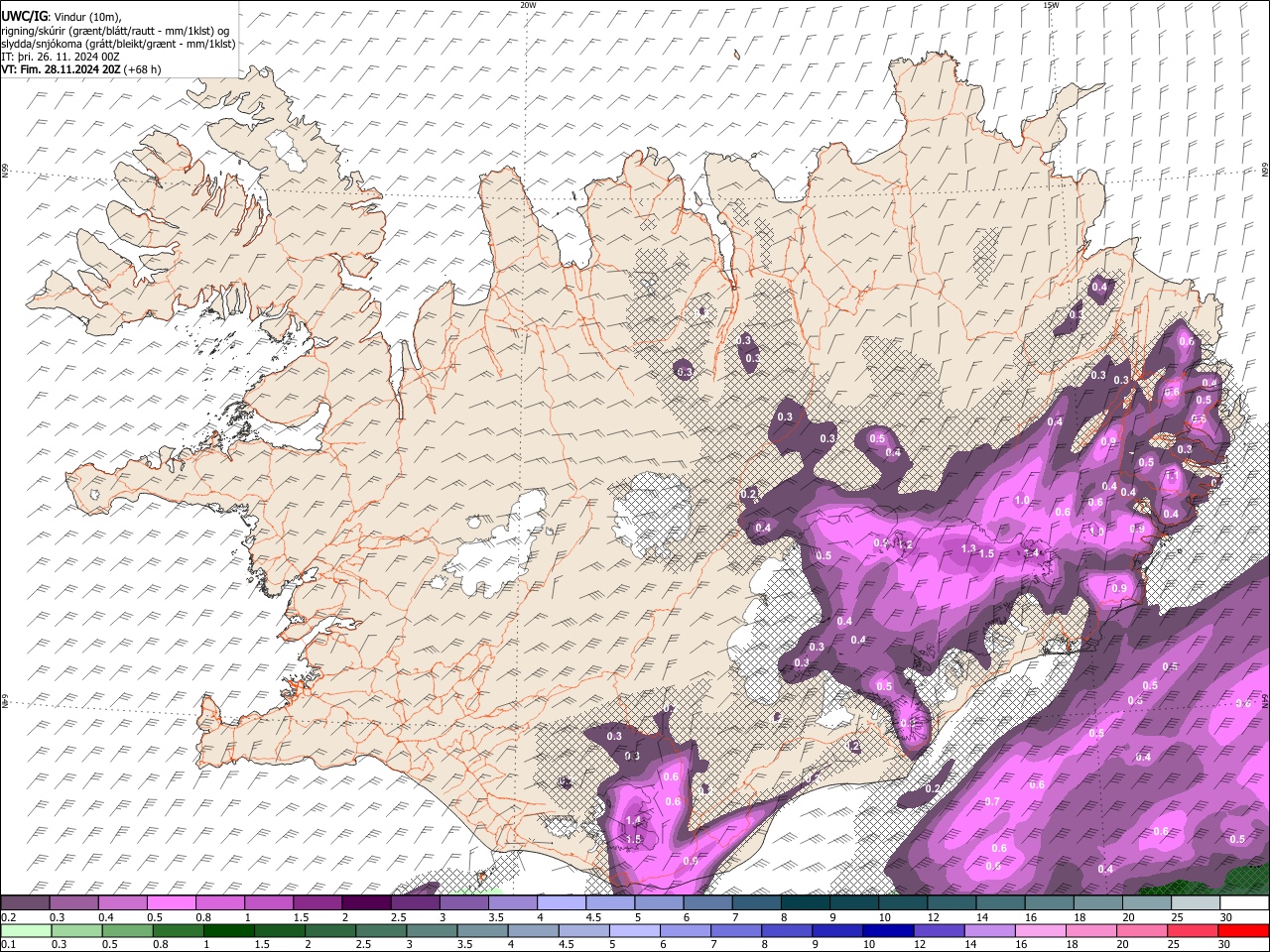Select the light pink bottom row swatch labeled 16
1270x952 pixels.
pos(1040,930)
